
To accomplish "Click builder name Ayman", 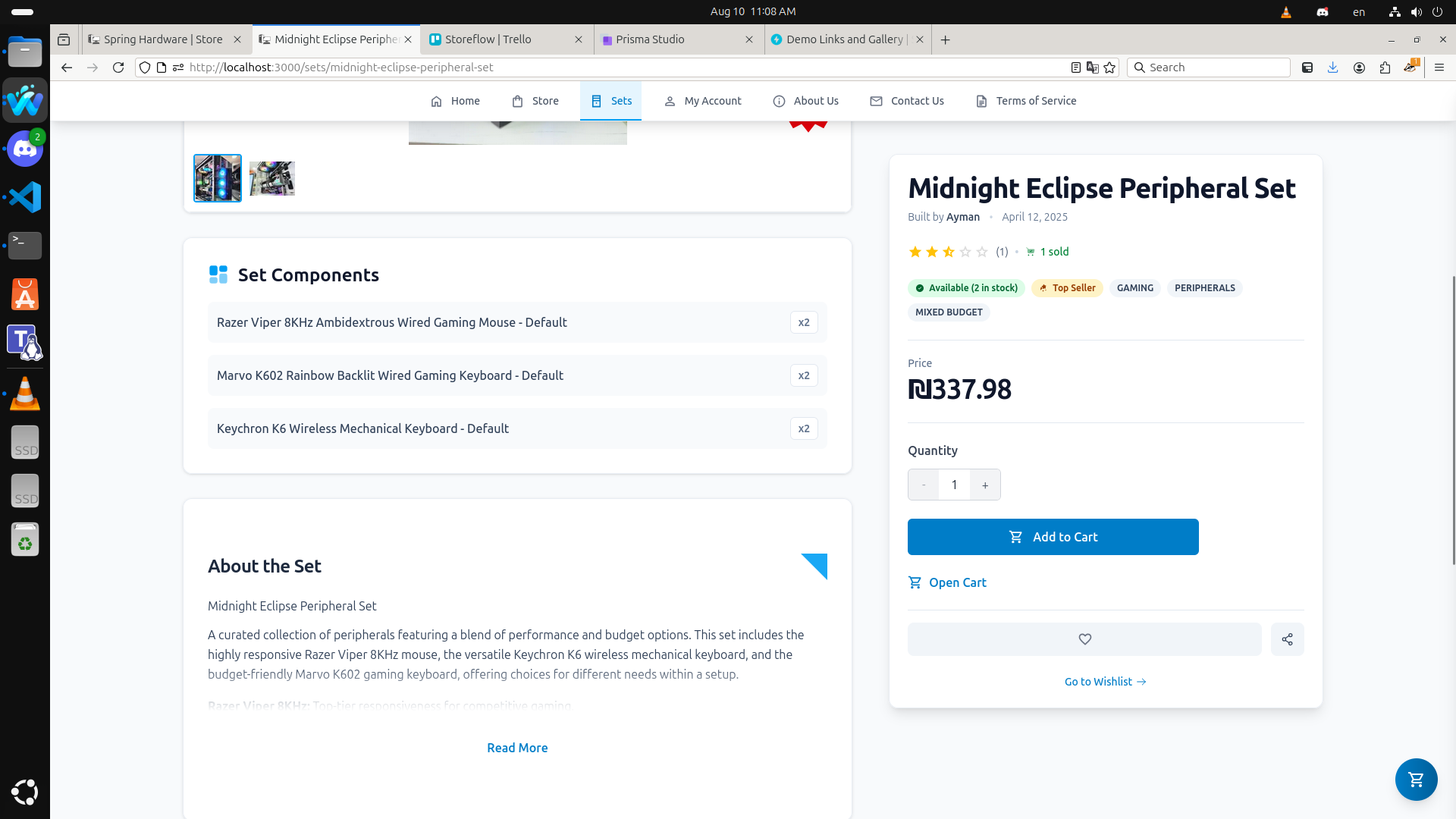I will pyautogui.click(x=963, y=217).
